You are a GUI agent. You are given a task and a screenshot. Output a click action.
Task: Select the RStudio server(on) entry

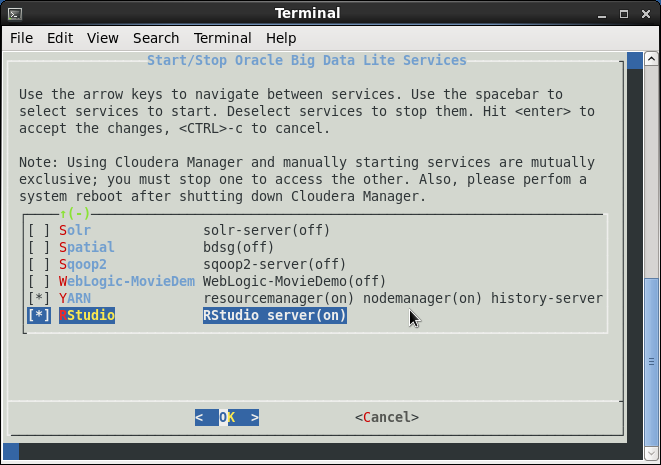275,315
